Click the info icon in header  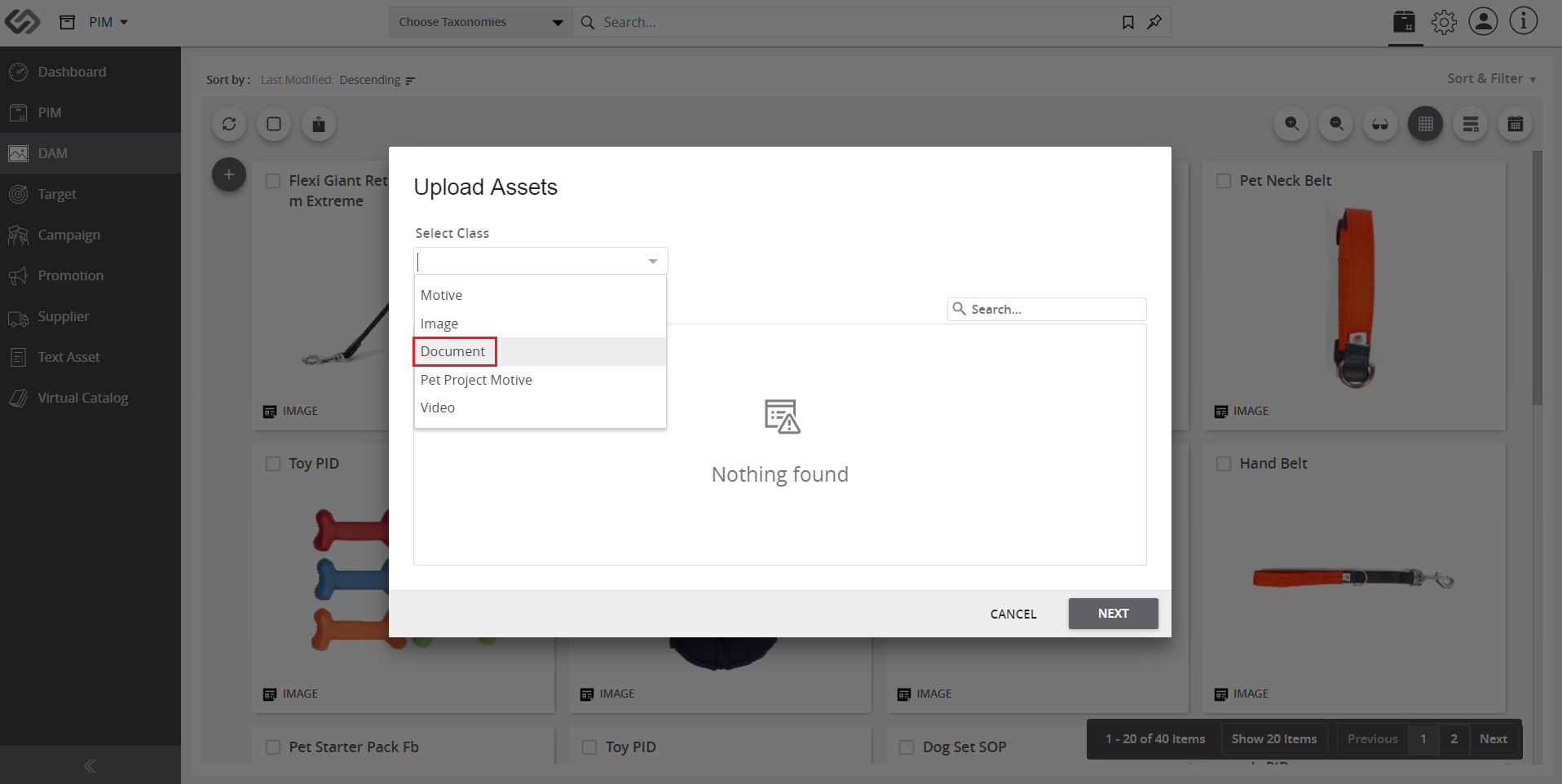[x=1524, y=22]
